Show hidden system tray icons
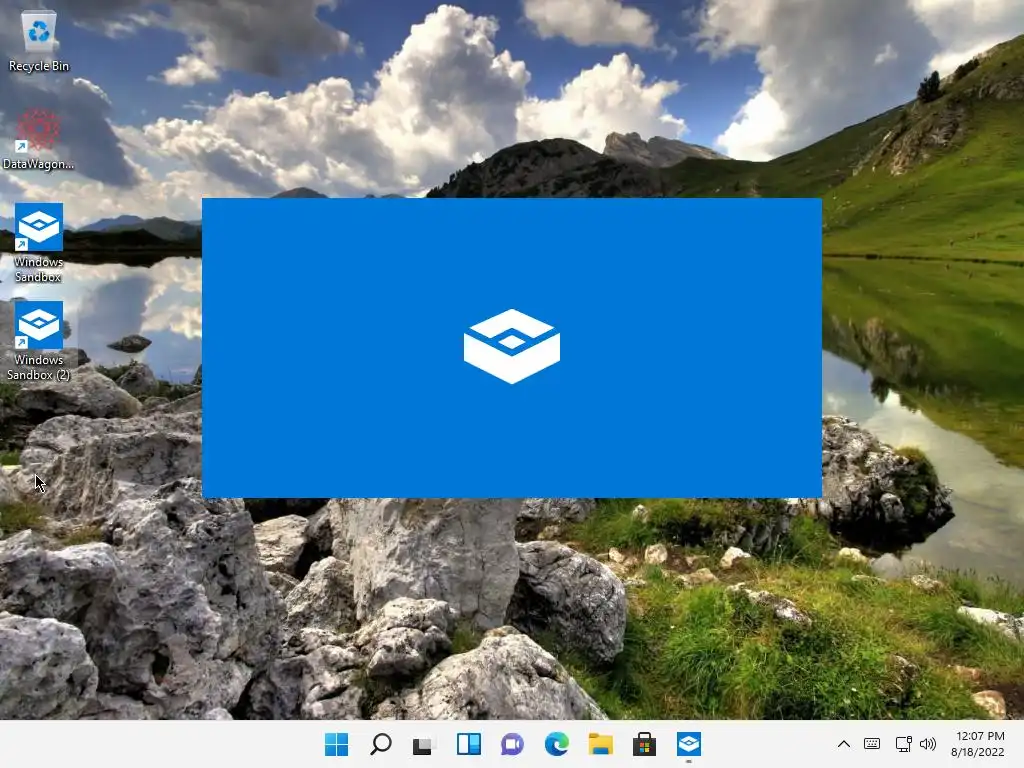The image size is (1024, 768). [843, 744]
